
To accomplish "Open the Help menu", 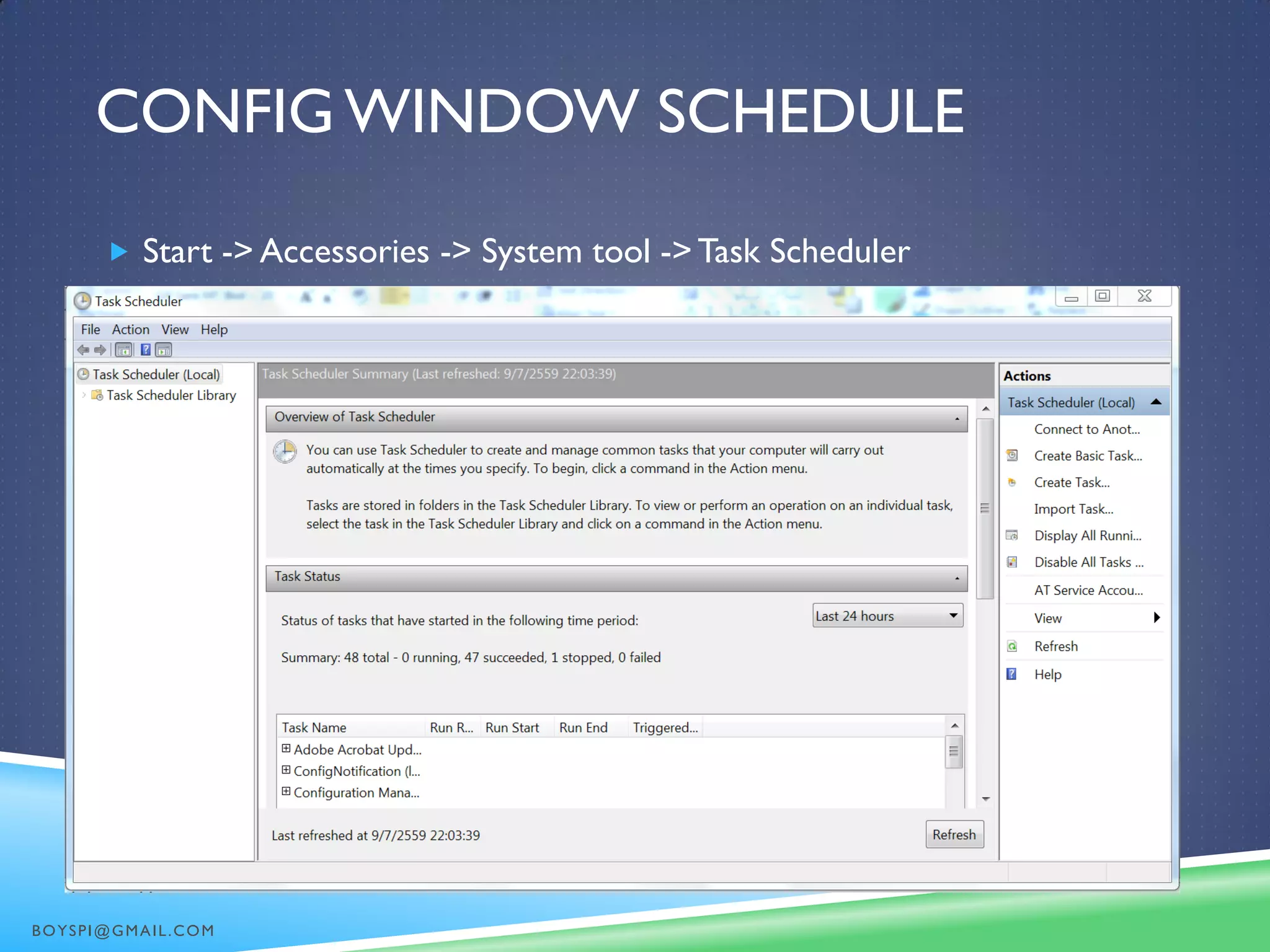I will click(214, 330).
